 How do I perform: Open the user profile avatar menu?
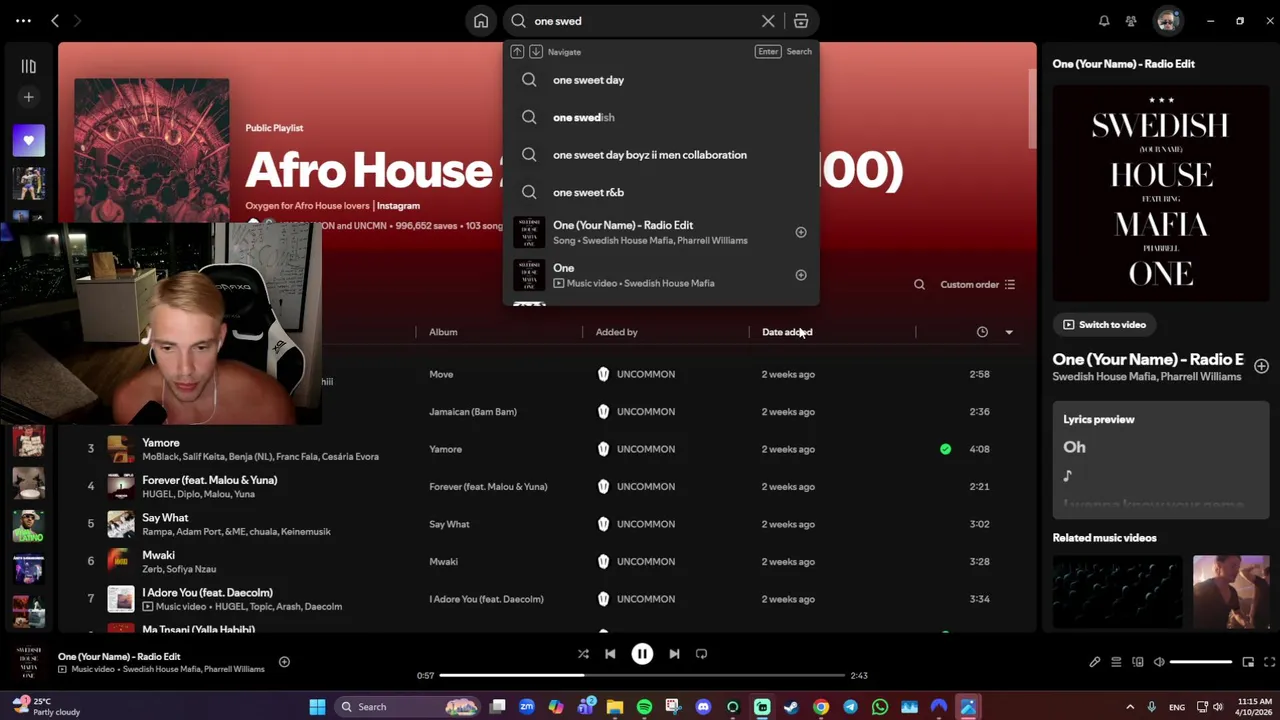tap(1167, 21)
